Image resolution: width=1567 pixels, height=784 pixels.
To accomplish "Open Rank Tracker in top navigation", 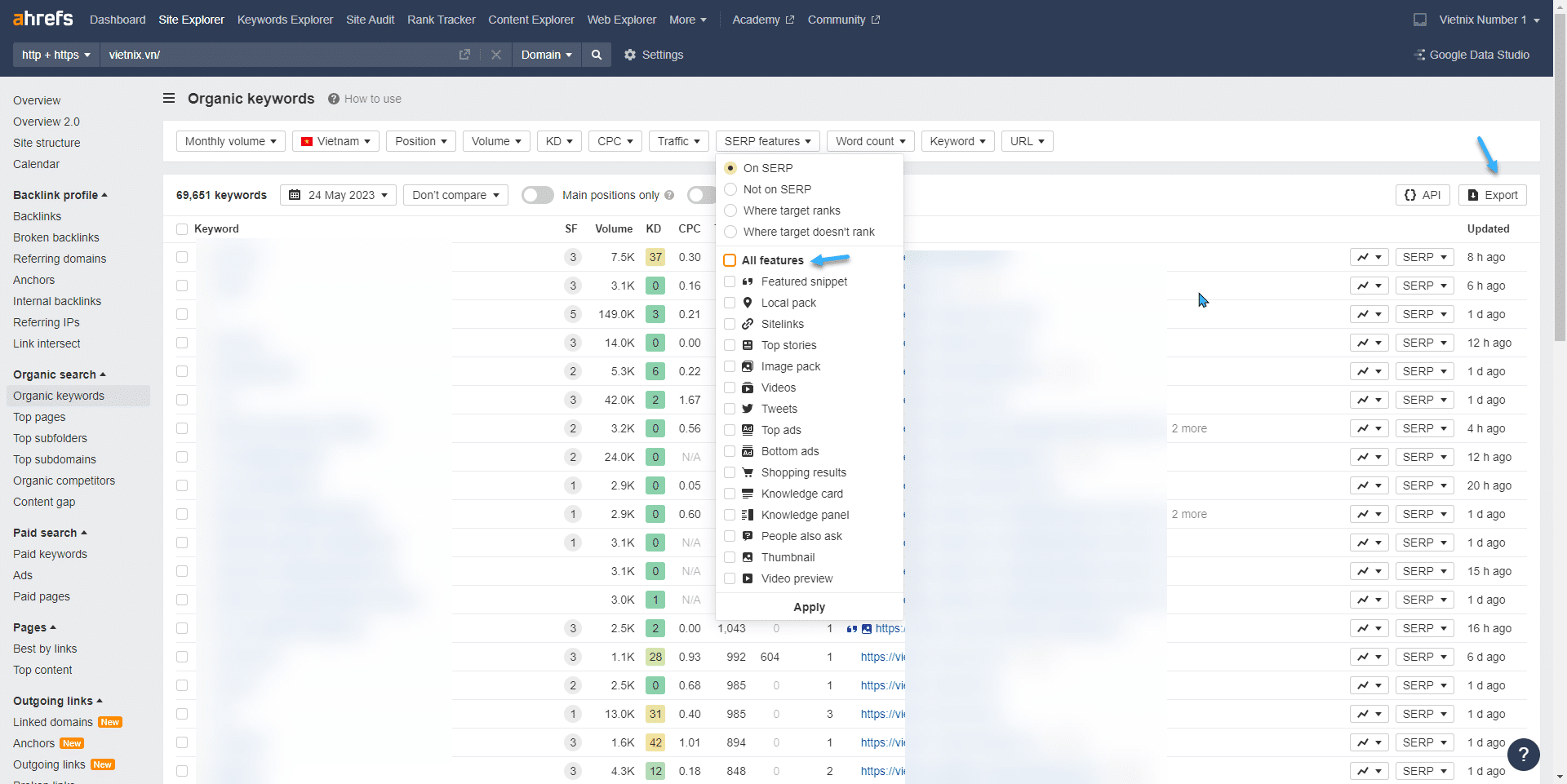I will point(442,20).
